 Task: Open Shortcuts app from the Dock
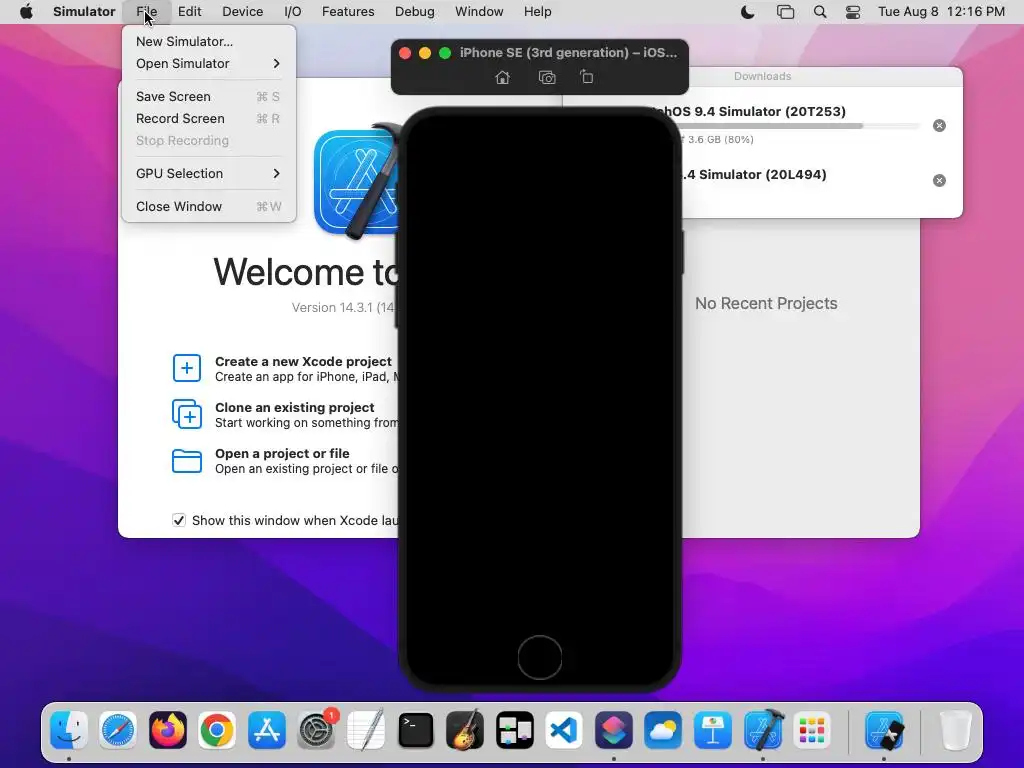(614, 729)
